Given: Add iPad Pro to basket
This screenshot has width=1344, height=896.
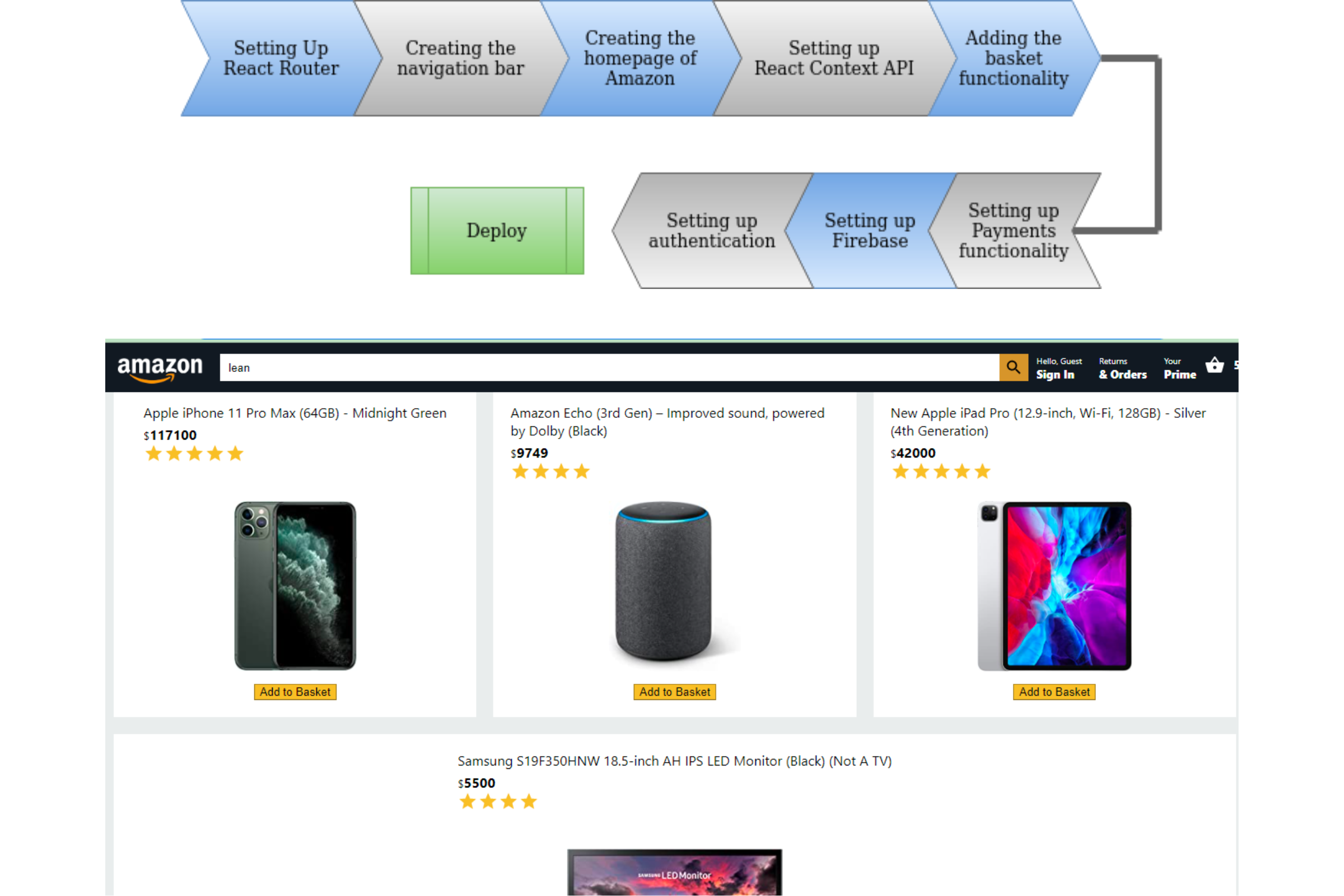Looking at the screenshot, I should tap(1054, 692).
